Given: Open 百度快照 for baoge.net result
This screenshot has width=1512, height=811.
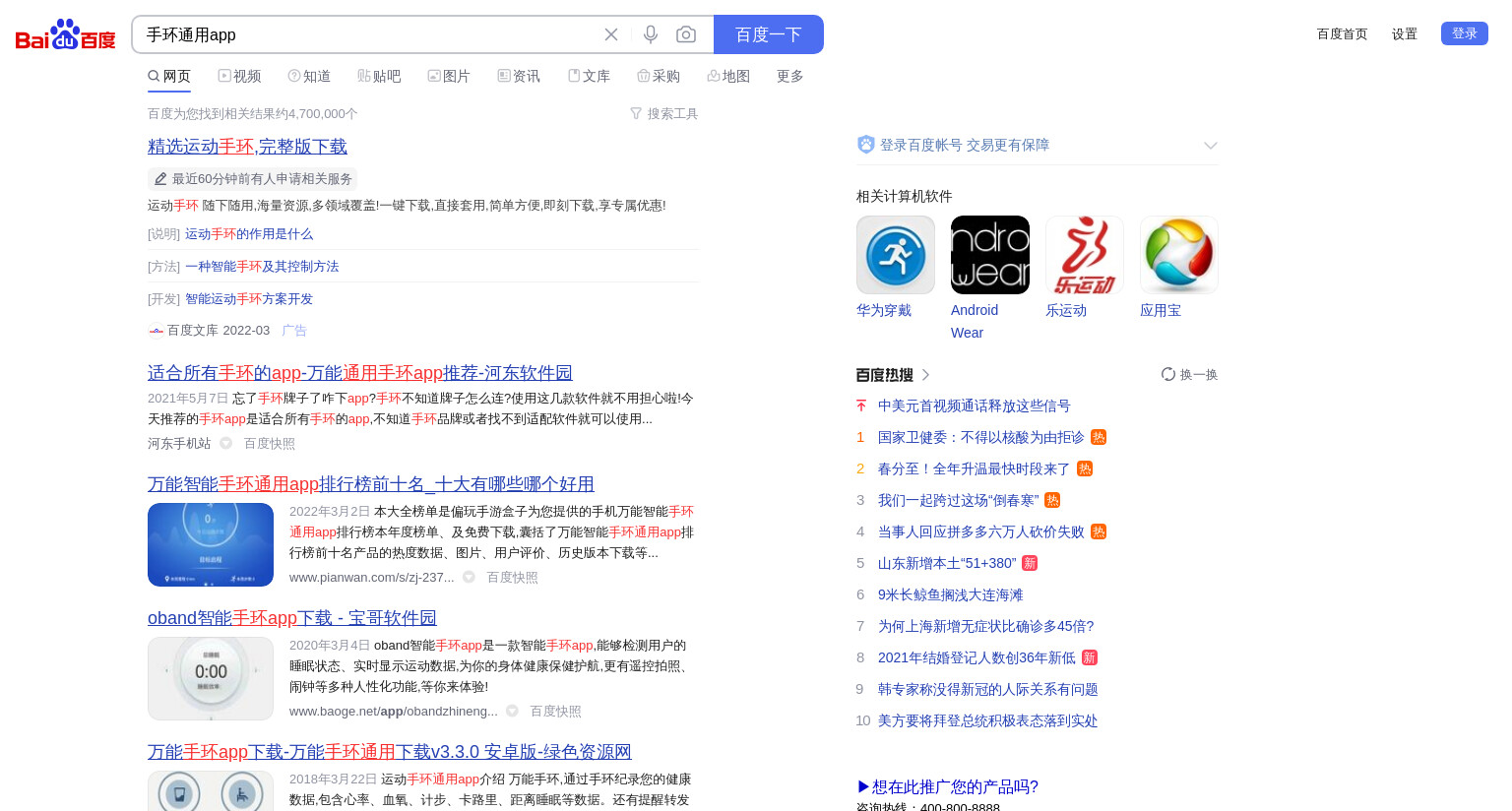Looking at the screenshot, I should point(556,712).
